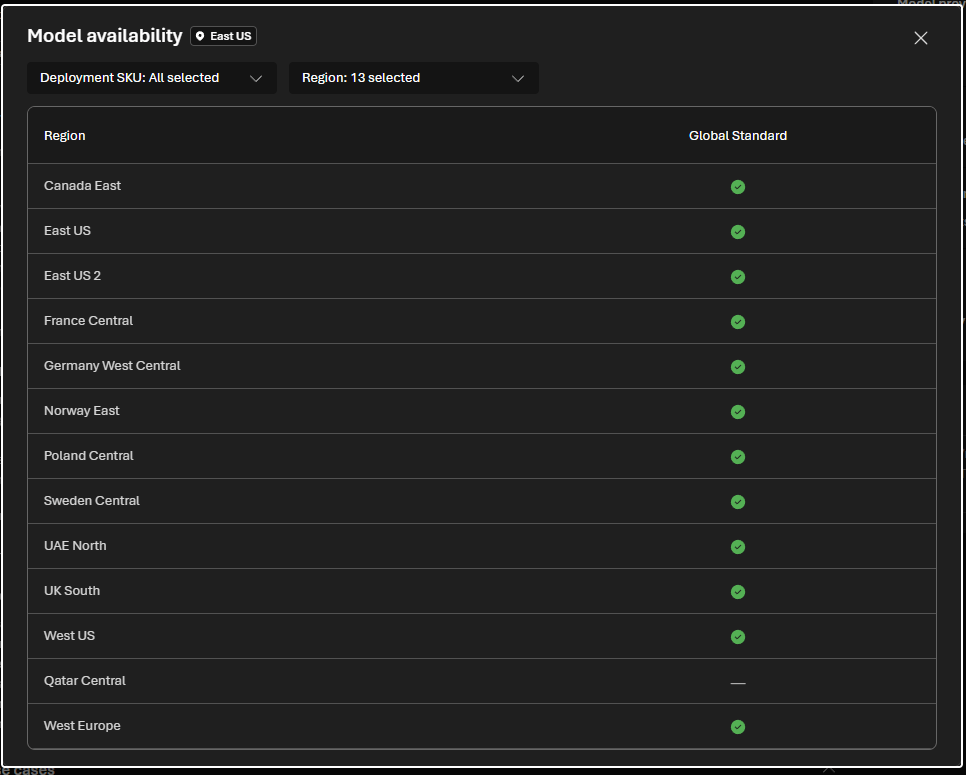
Task: Select the East US 2 region name
Action: point(72,275)
